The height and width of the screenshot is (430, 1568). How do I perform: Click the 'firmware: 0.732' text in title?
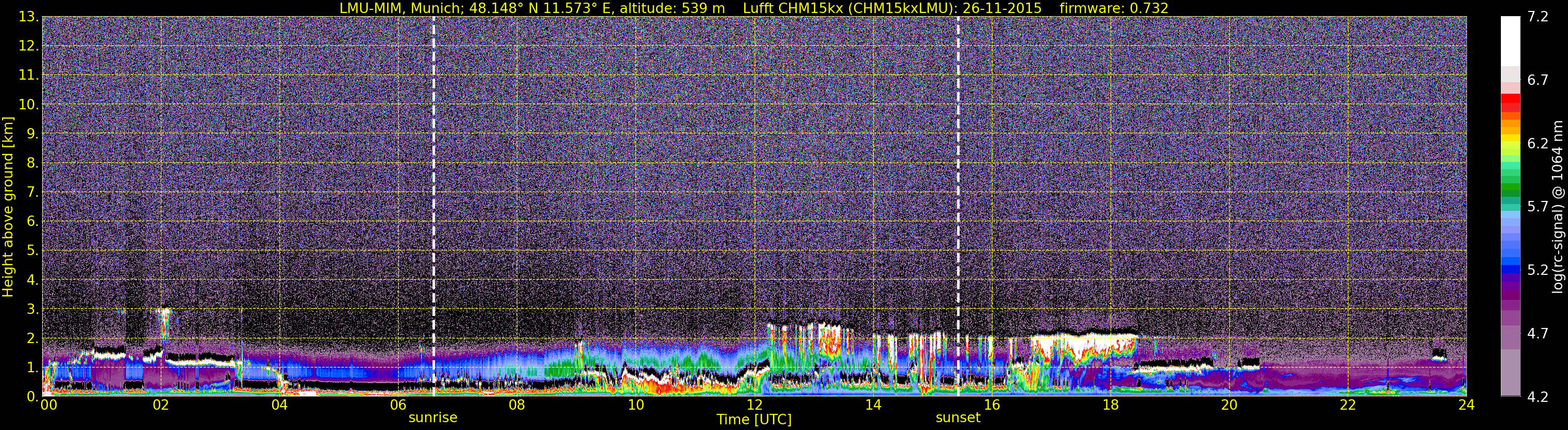[1114, 8]
